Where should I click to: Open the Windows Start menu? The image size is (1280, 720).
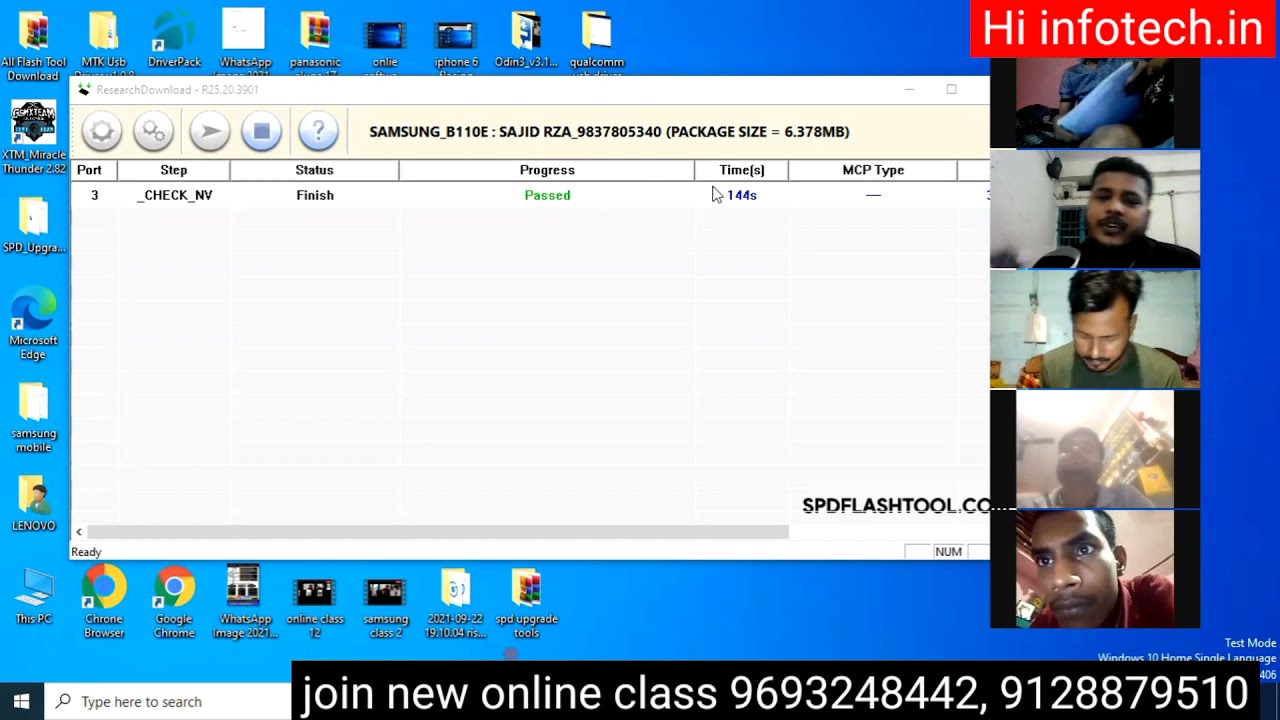point(22,701)
